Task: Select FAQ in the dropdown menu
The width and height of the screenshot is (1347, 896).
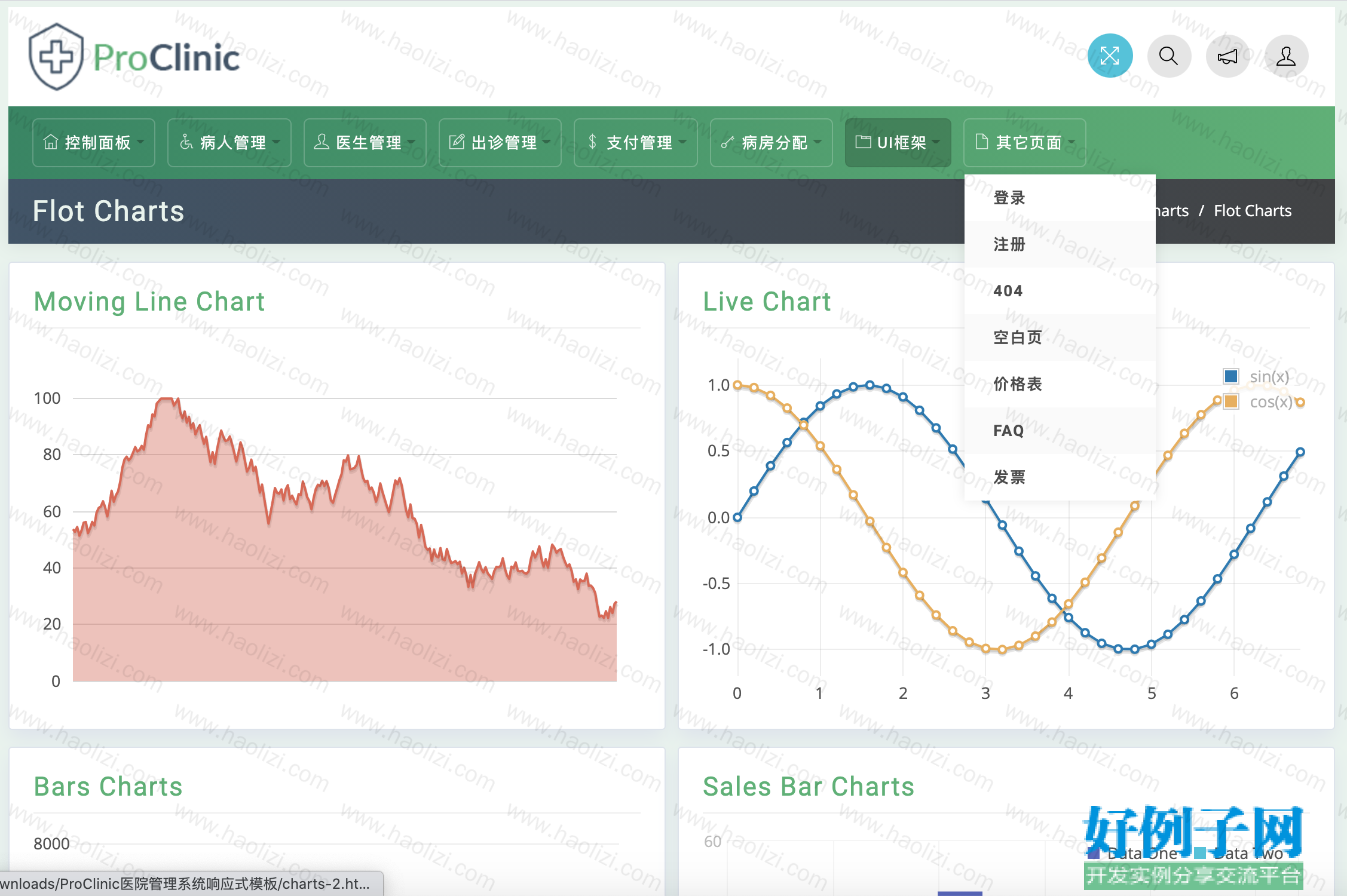Action: coord(1060,431)
